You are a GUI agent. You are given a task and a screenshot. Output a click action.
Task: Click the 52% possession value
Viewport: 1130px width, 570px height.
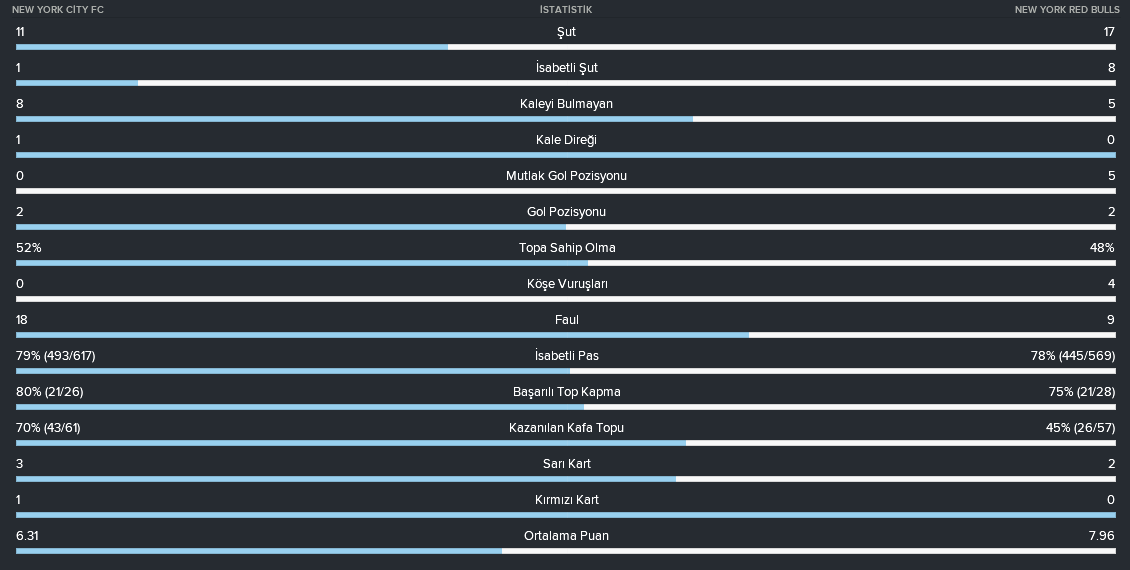click(29, 248)
